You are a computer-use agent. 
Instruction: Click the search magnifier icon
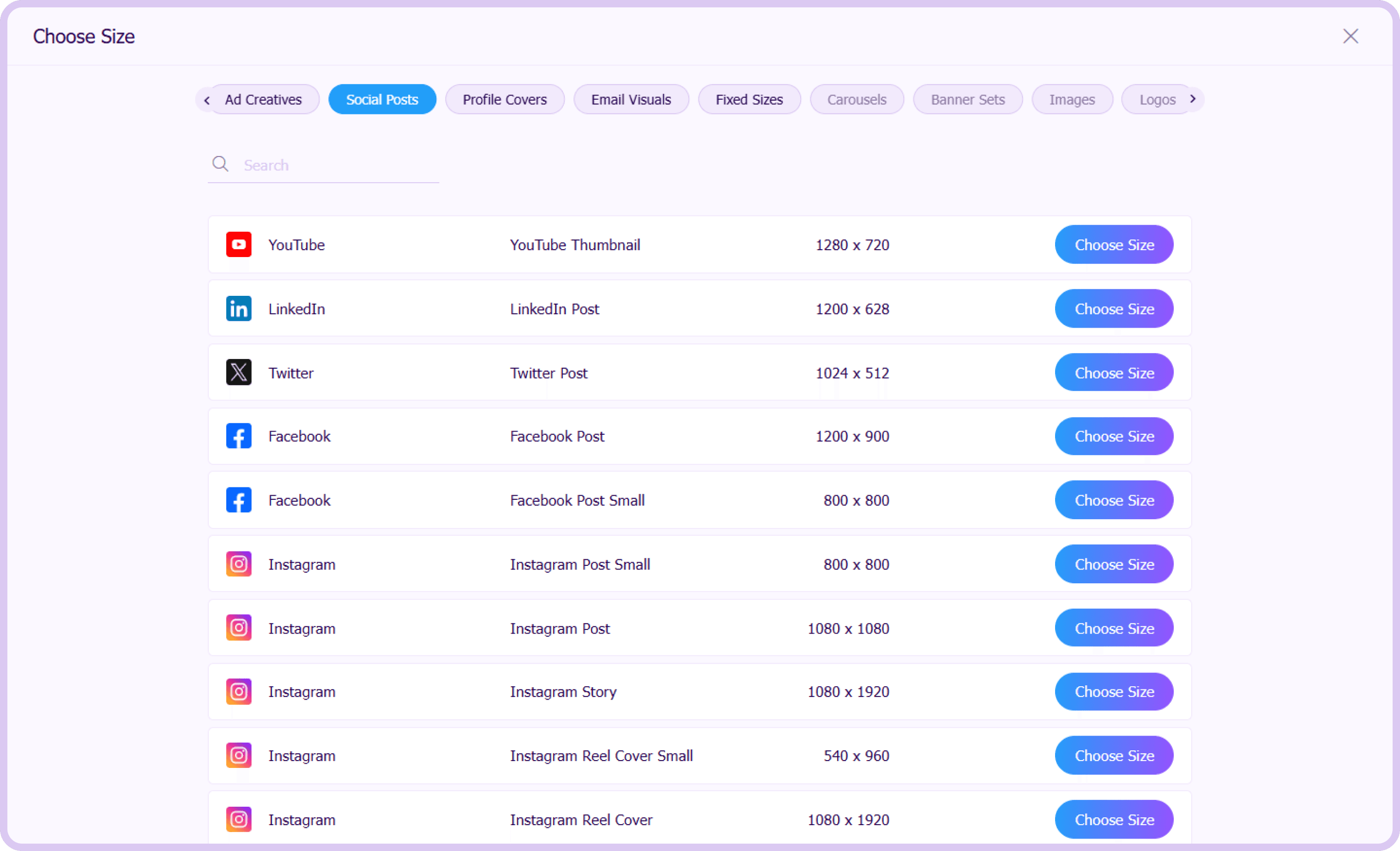(220, 164)
